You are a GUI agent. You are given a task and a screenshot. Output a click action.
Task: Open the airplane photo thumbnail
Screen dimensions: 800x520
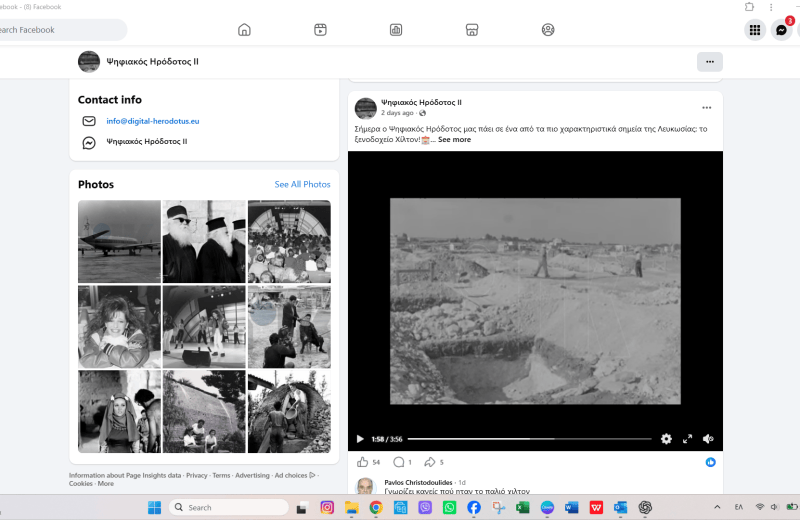pos(119,241)
